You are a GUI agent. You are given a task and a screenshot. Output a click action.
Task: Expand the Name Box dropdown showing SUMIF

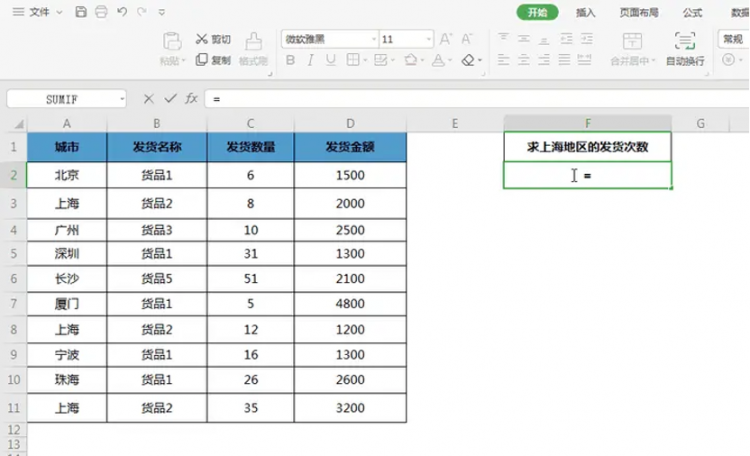coord(122,99)
